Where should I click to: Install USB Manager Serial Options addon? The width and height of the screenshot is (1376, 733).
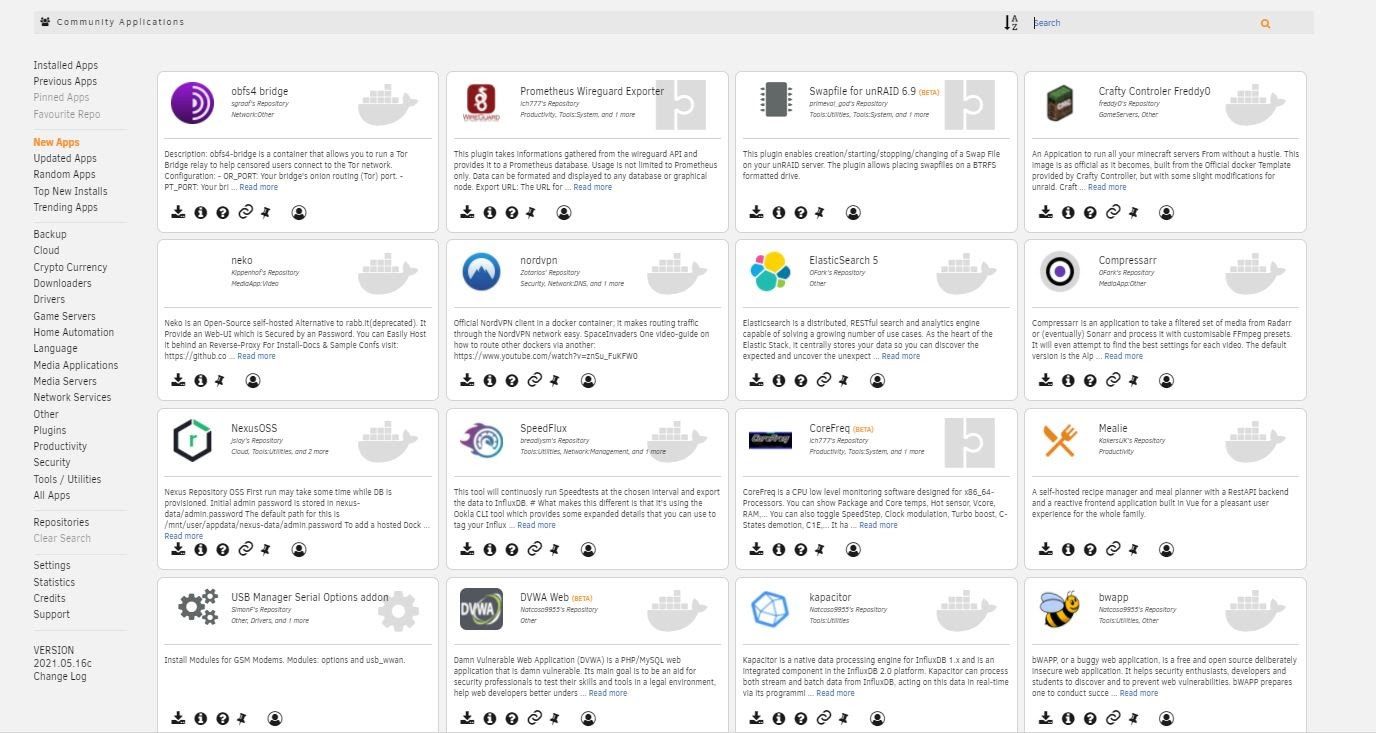tap(178, 718)
